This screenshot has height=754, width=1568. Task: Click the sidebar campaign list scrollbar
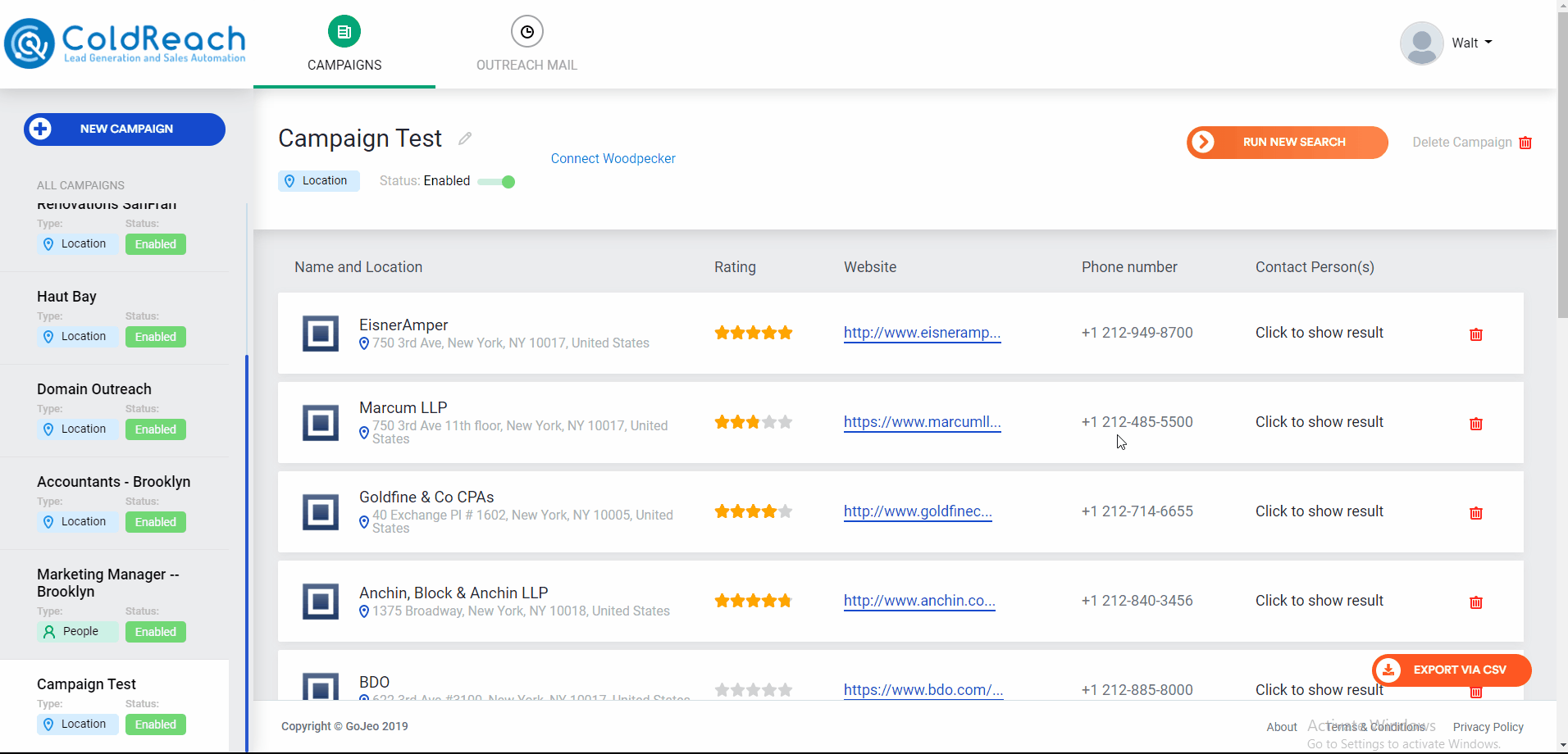(247, 553)
